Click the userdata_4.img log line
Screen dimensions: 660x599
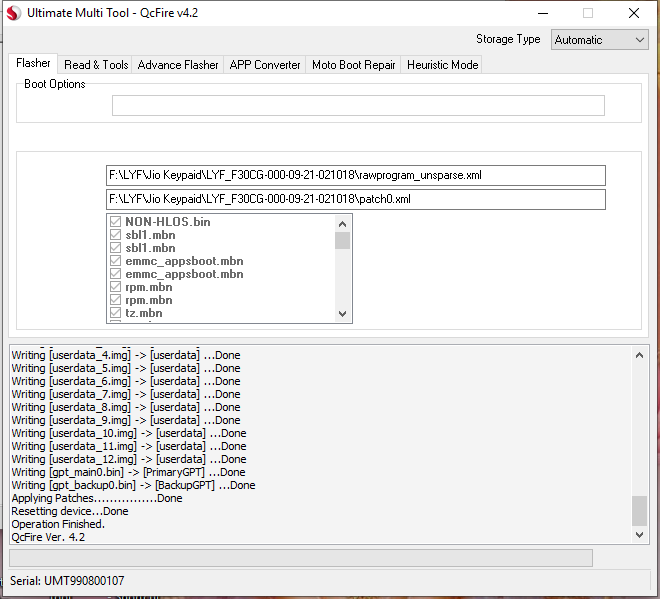(x=126, y=355)
